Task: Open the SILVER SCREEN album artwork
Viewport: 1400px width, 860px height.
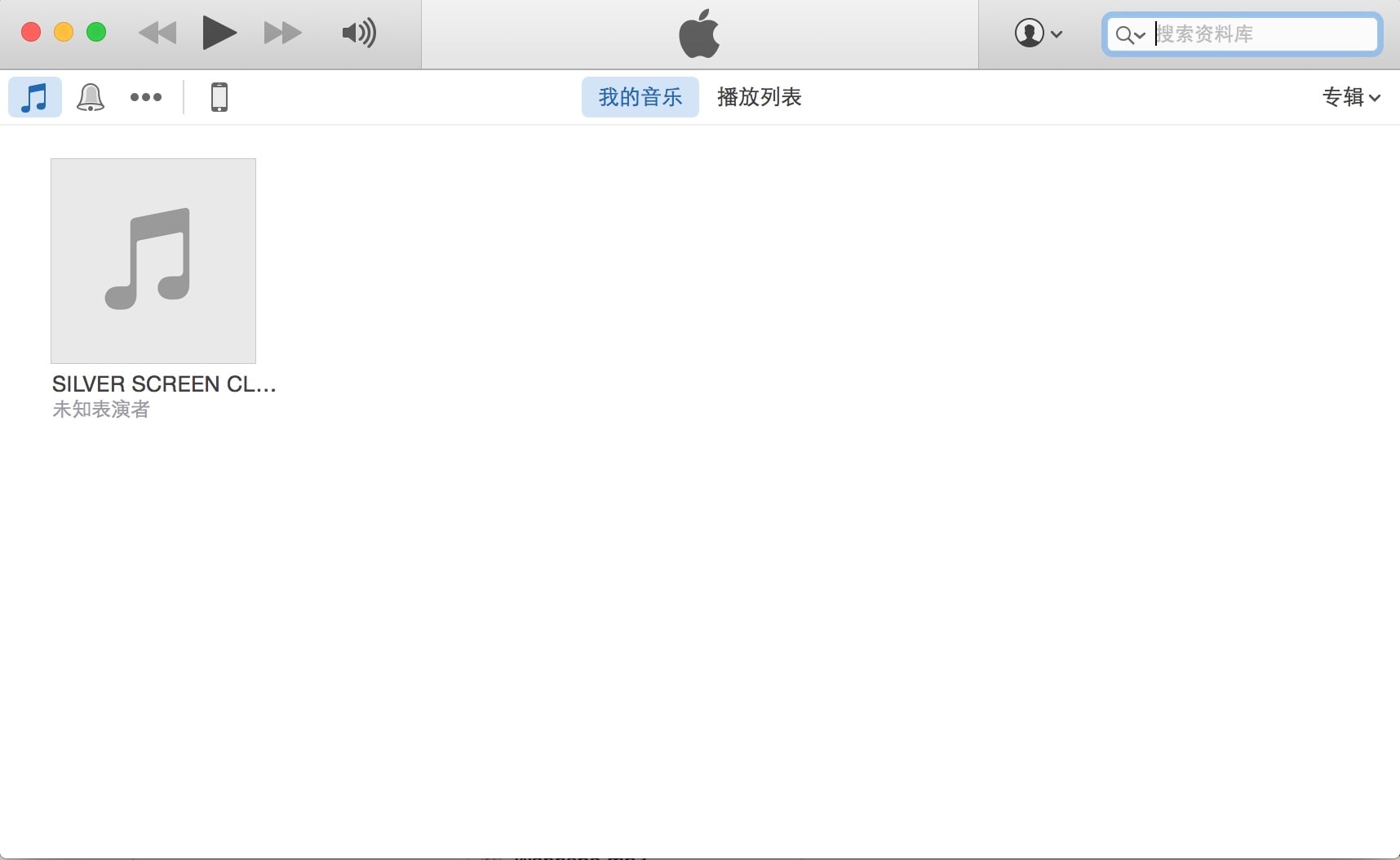Action: click(153, 261)
